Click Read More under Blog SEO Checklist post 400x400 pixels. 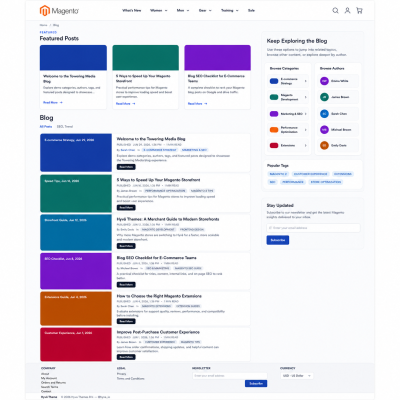126,285
